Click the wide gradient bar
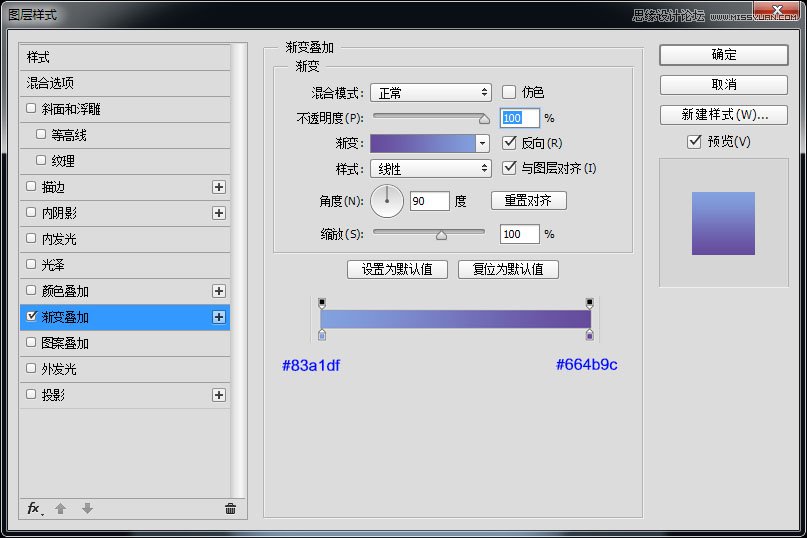 tap(455, 319)
